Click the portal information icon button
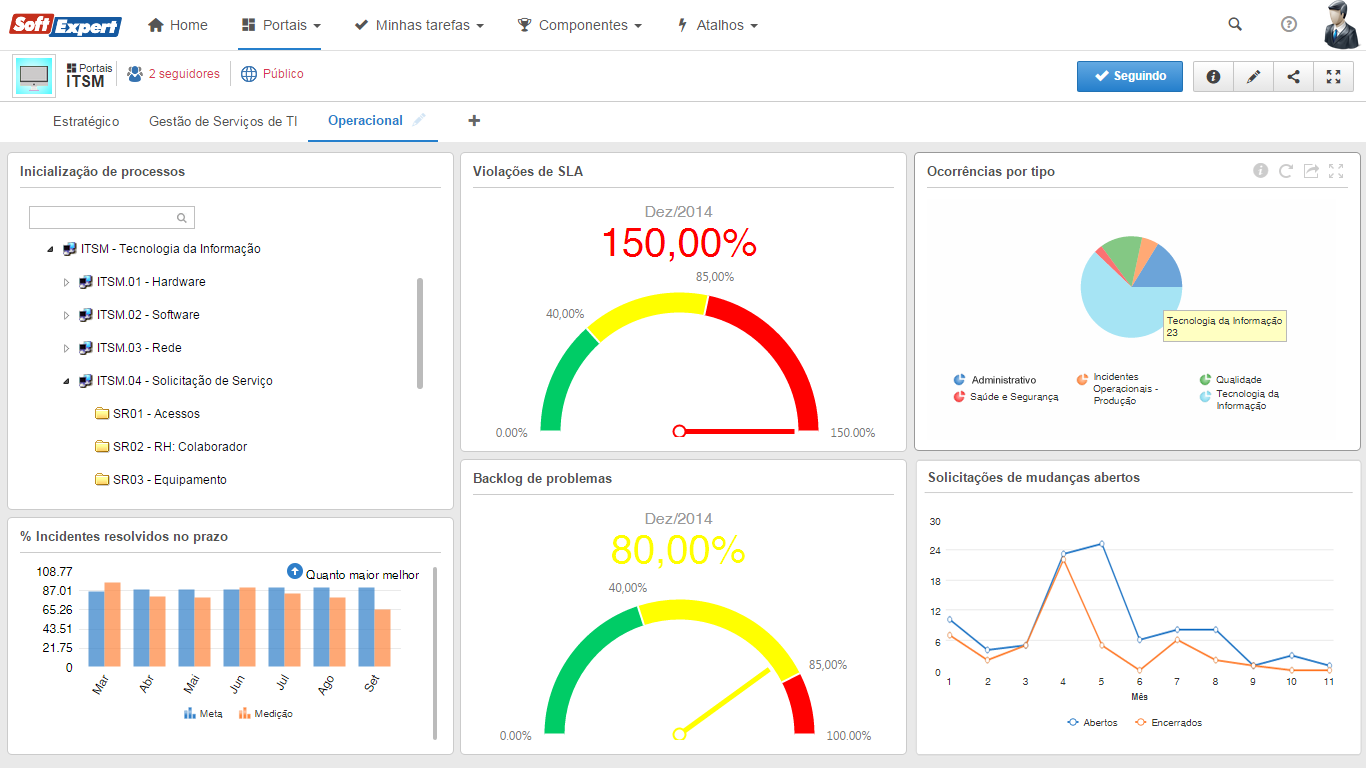The width and height of the screenshot is (1366, 768). point(1213,77)
